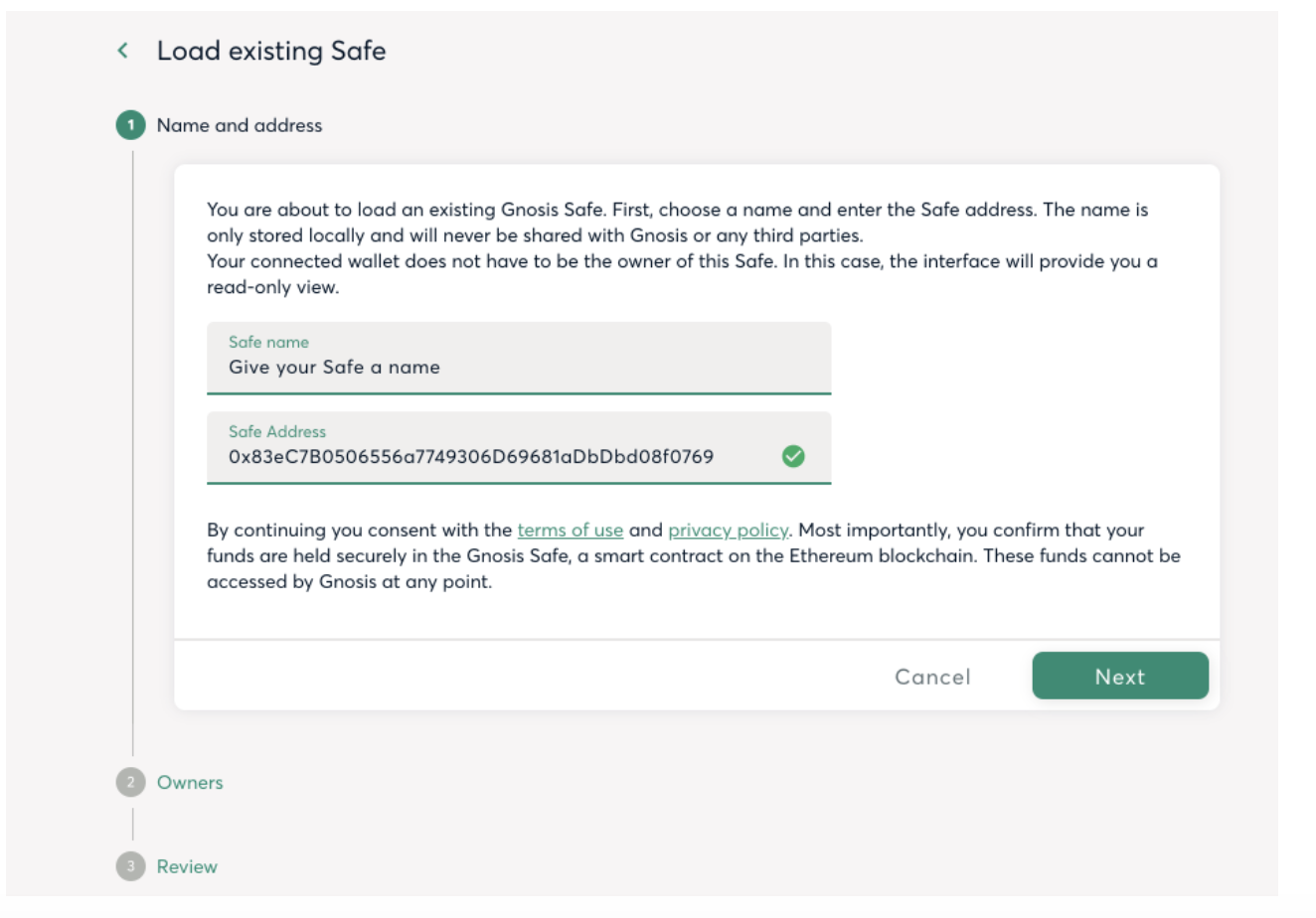Select the Review step label
This screenshot has width=1316, height=918.
click(187, 866)
